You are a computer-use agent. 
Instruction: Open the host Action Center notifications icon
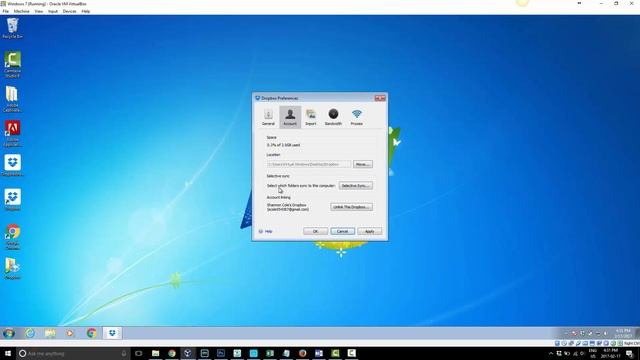pyautogui.click(x=630, y=353)
